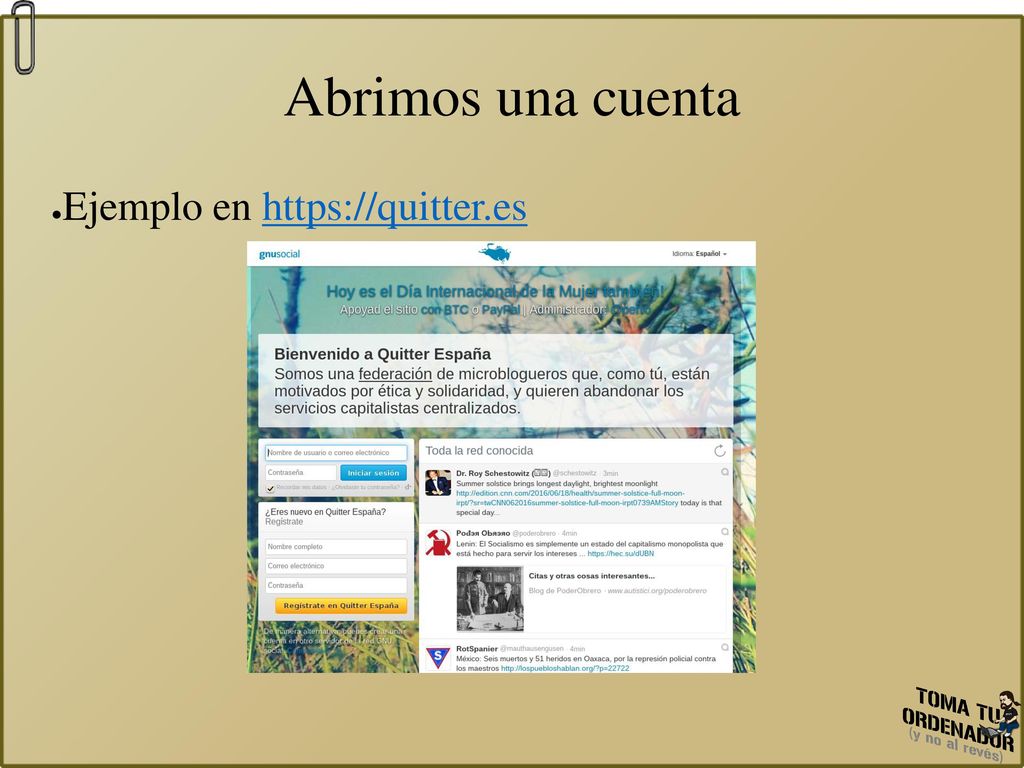Click '¿Eres nuevo en Quitter España?' text
Viewport: 1024px width, 768px height.
pyautogui.click(x=325, y=512)
